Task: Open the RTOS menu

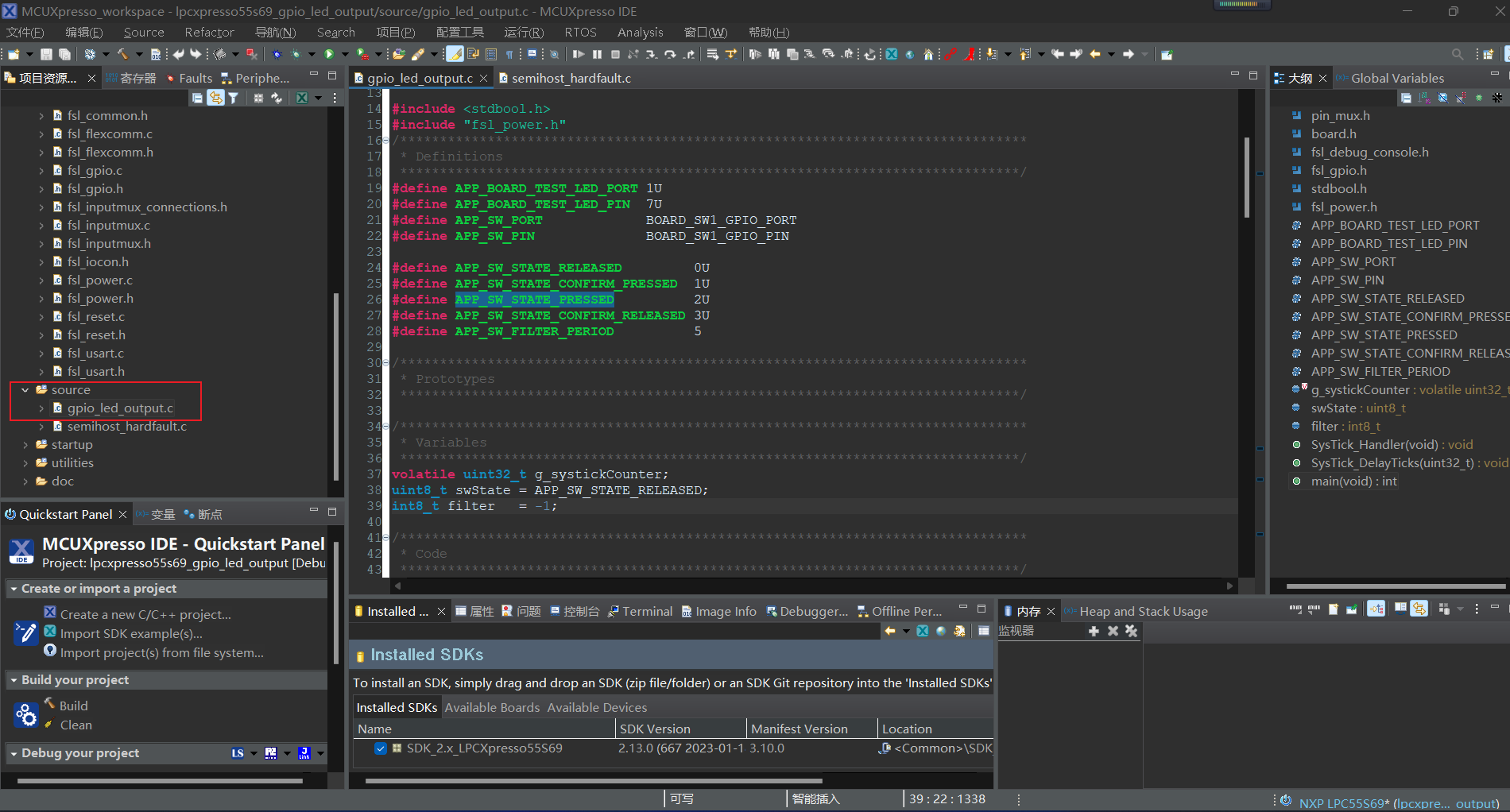Action: [x=580, y=33]
